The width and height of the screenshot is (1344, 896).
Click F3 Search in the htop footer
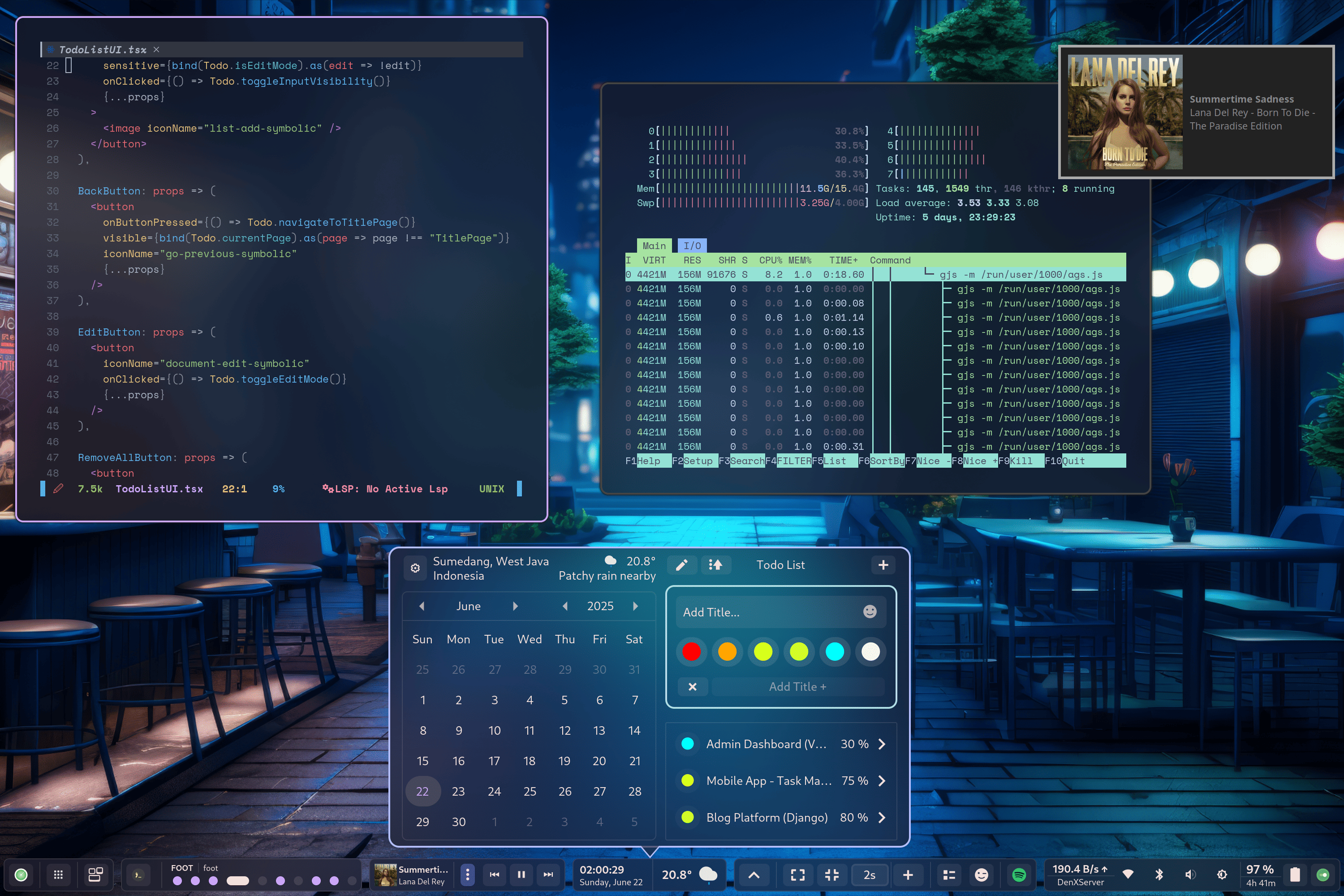[742, 461]
